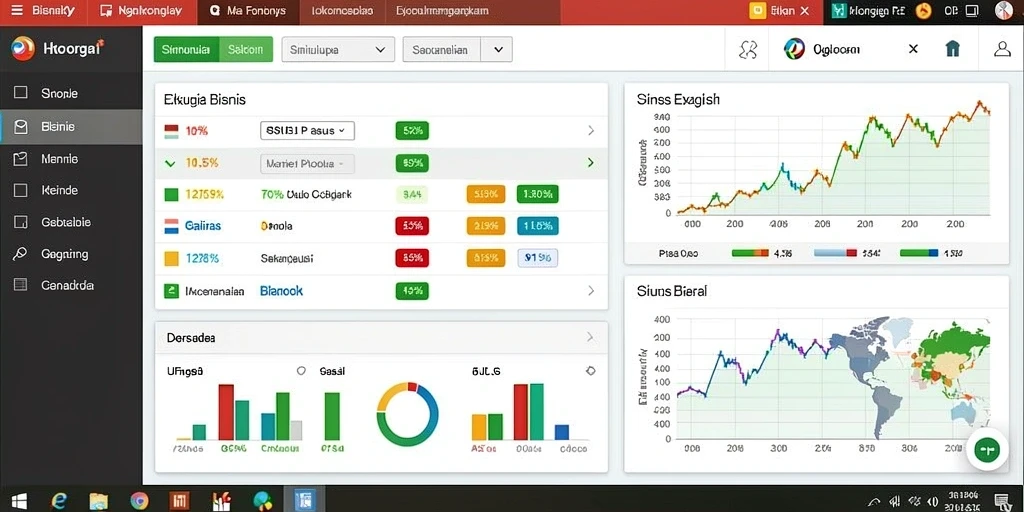Screen dimensions: 1024x512
Task: Open the green home icon in header
Action: coord(953,49)
